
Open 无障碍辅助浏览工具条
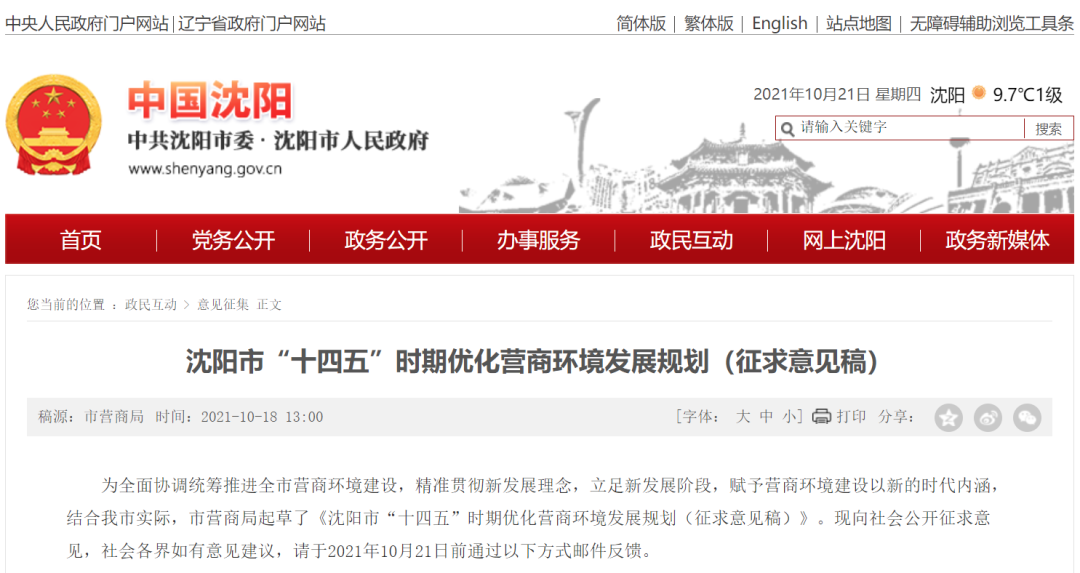pos(992,23)
